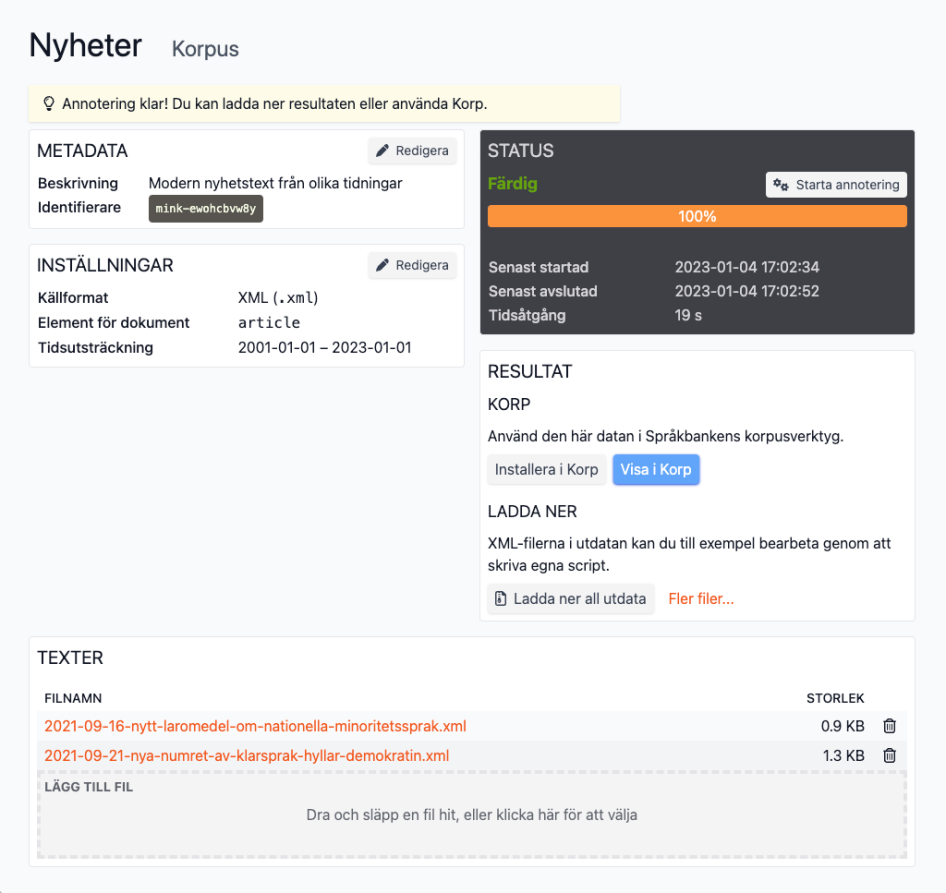The width and height of the screenshot is (946, 893).
Task: Download results with Ladda ner all utdata
Action: (571, 599)
